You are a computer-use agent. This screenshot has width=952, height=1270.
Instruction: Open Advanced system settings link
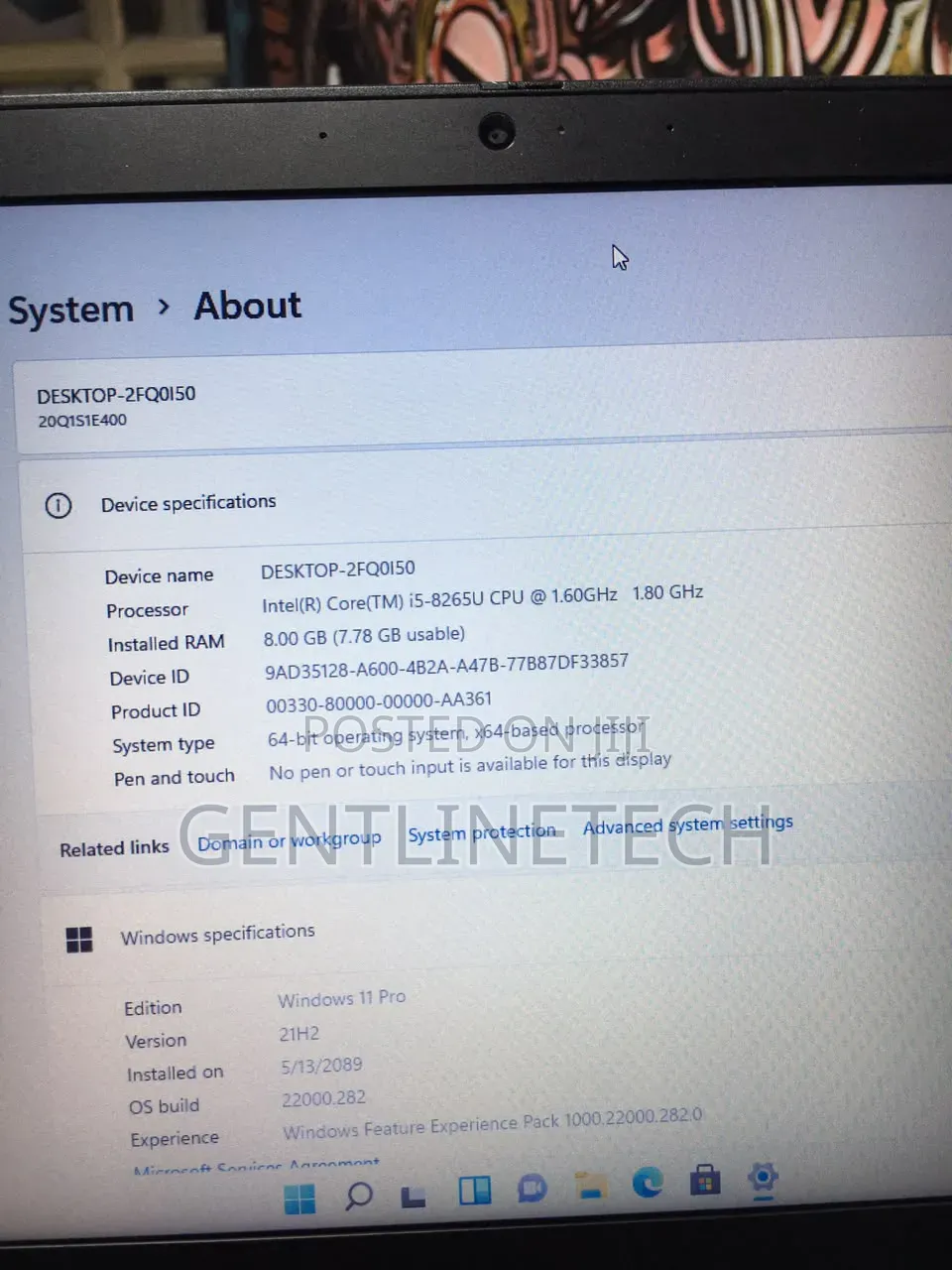tap(687, 825)
